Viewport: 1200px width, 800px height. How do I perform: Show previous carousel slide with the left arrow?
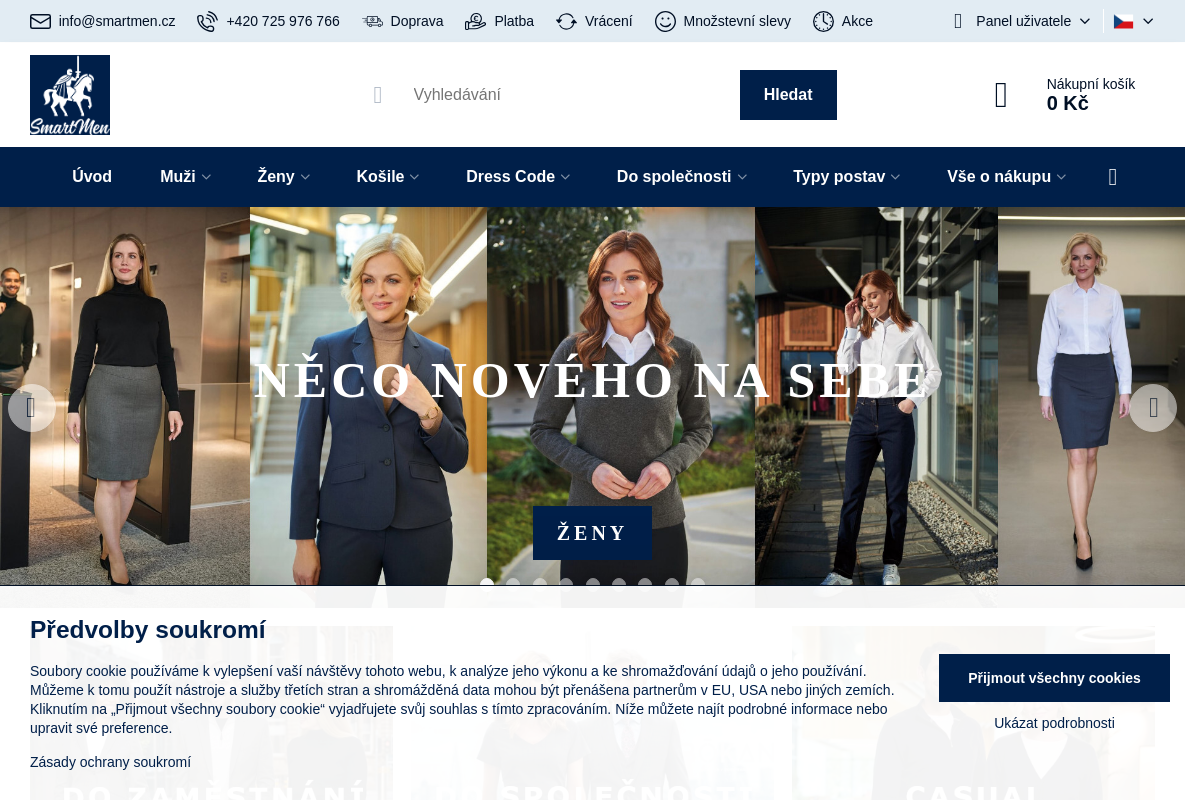click(31, 408)
